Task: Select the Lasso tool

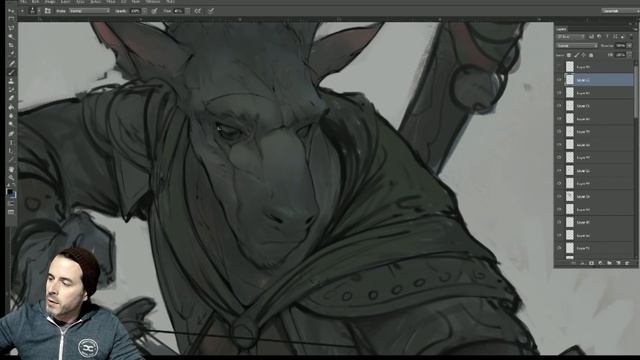Action: coord(11,28)
